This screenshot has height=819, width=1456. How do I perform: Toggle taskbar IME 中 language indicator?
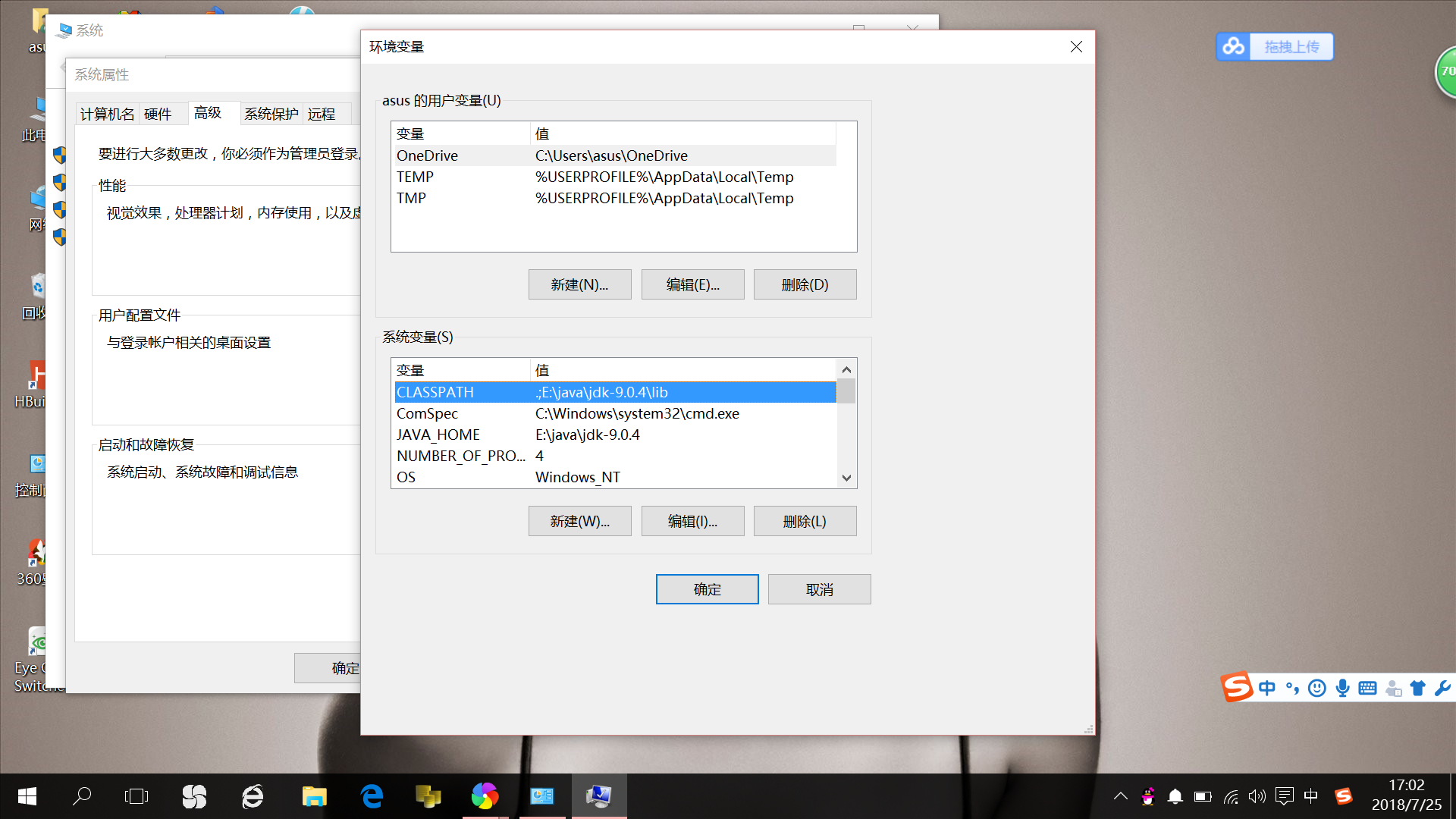point(1310,796)
